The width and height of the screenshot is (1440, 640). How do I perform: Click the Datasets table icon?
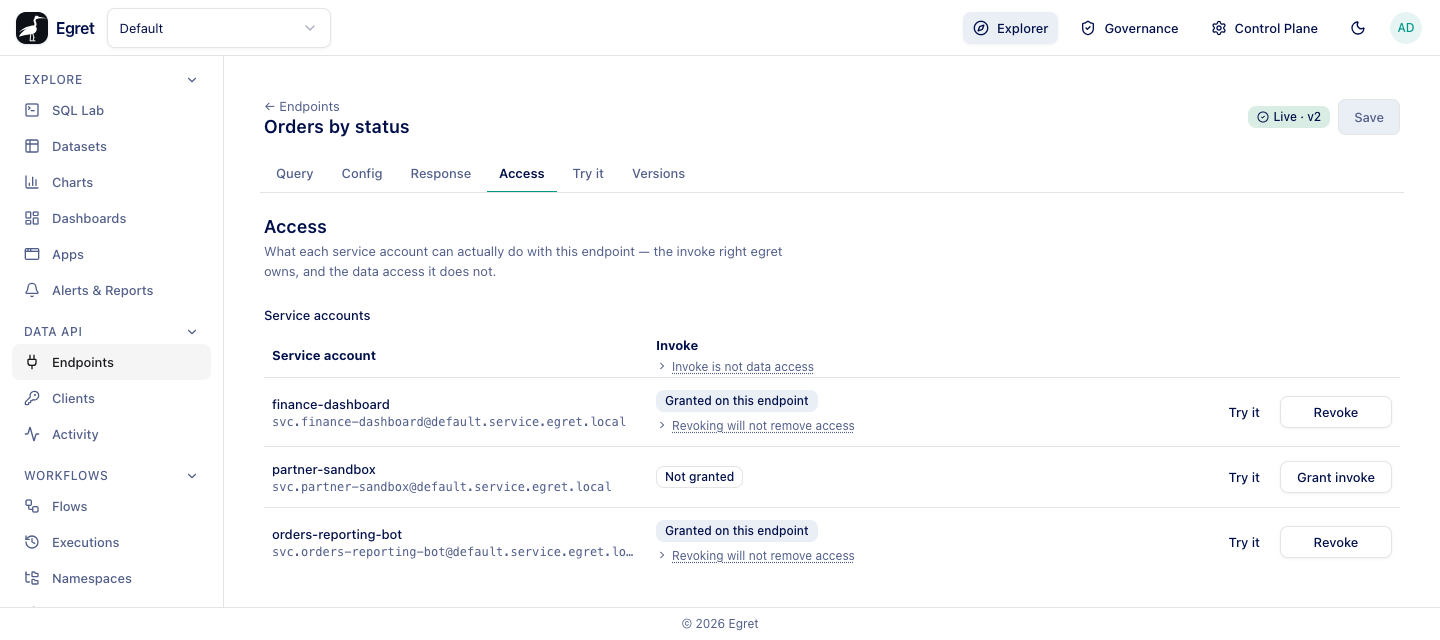pyautogui.click(x=32, y=146)
